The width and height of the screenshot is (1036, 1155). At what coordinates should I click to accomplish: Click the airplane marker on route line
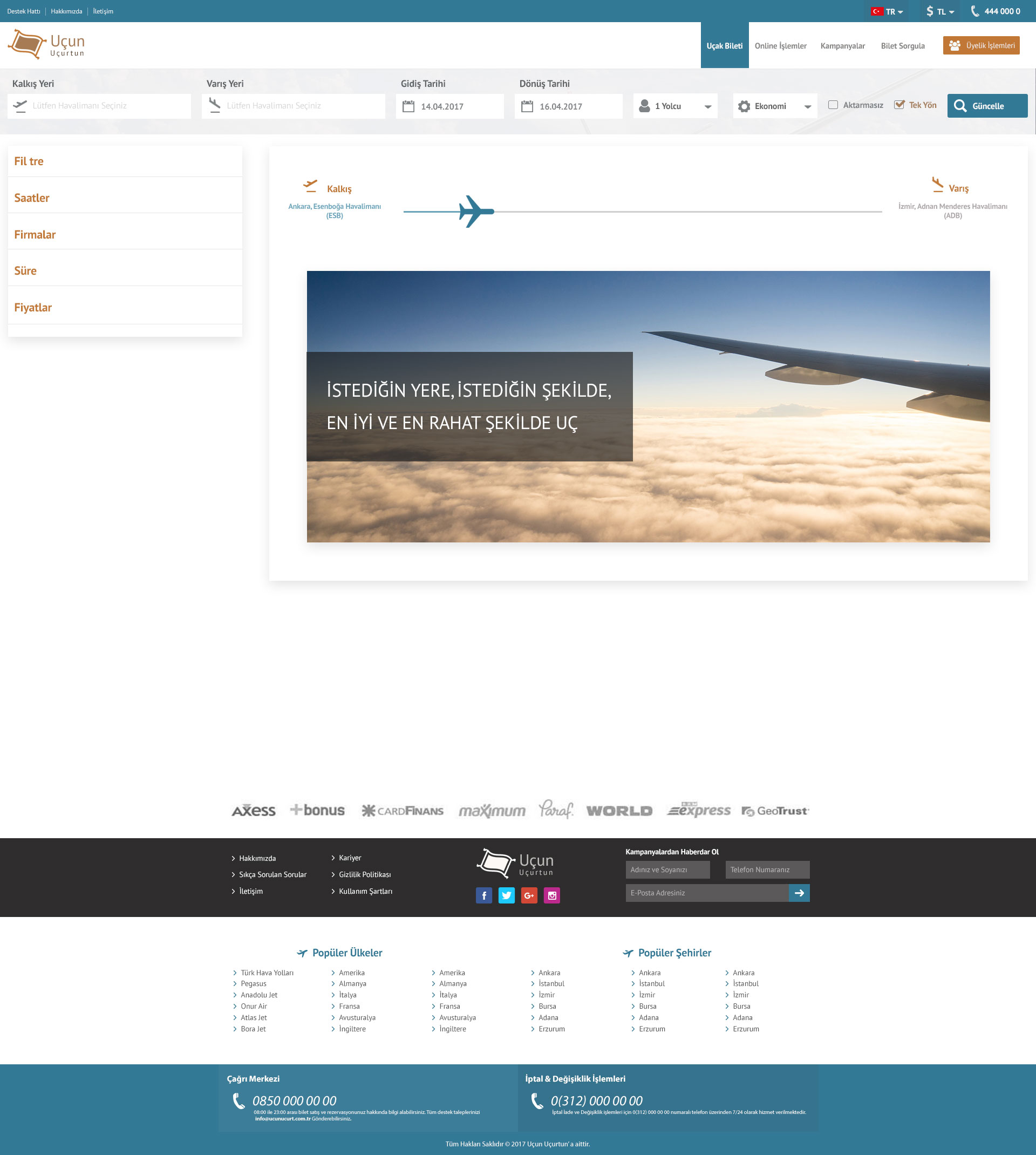(x=475, y=211)
